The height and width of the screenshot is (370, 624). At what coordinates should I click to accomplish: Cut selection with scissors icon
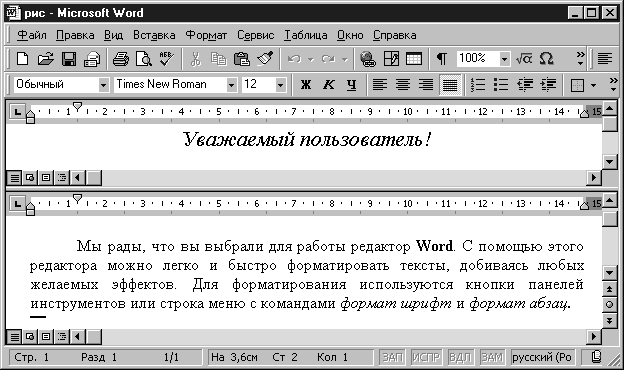195,59
